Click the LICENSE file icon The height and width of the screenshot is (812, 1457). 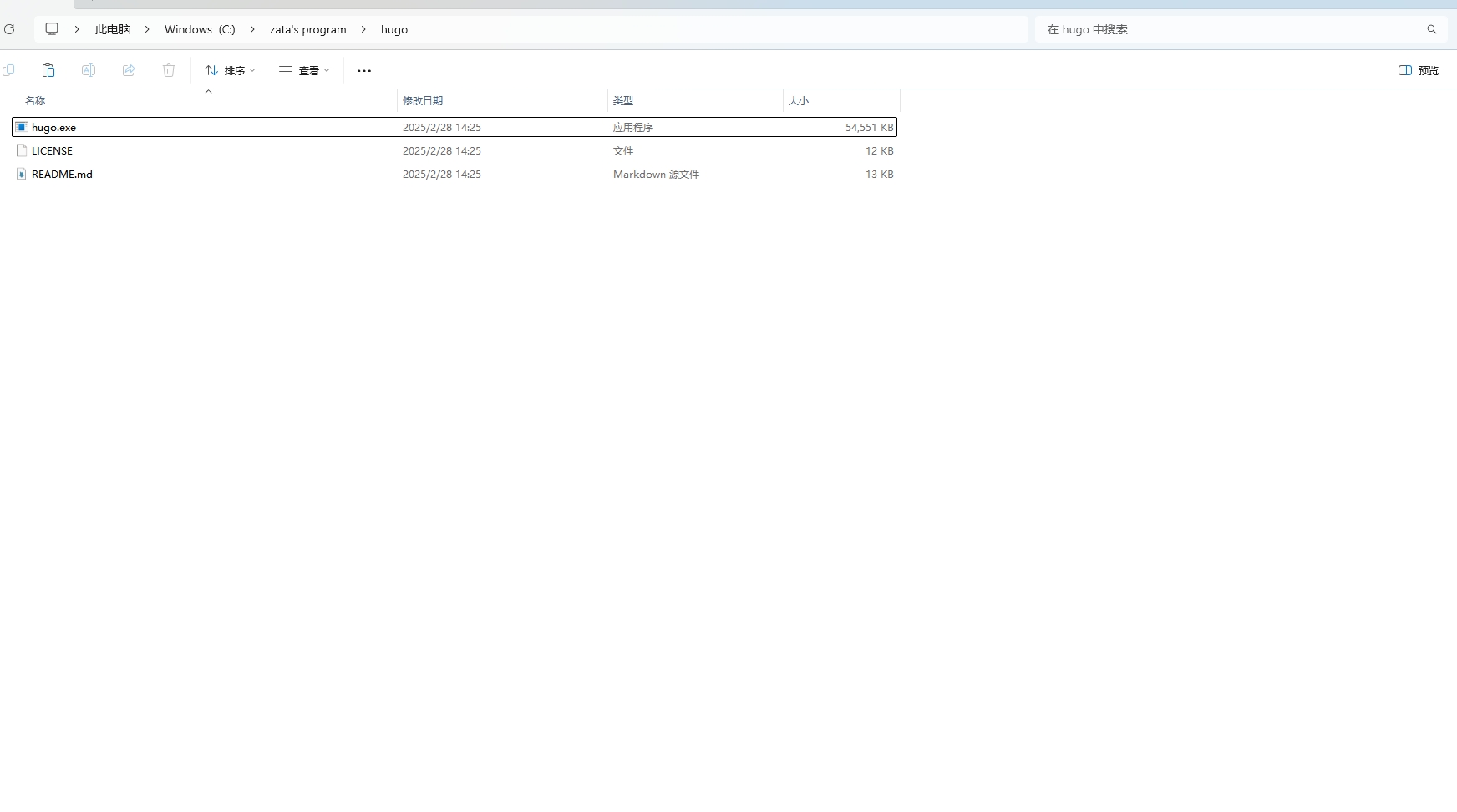(x=22, y=150)
